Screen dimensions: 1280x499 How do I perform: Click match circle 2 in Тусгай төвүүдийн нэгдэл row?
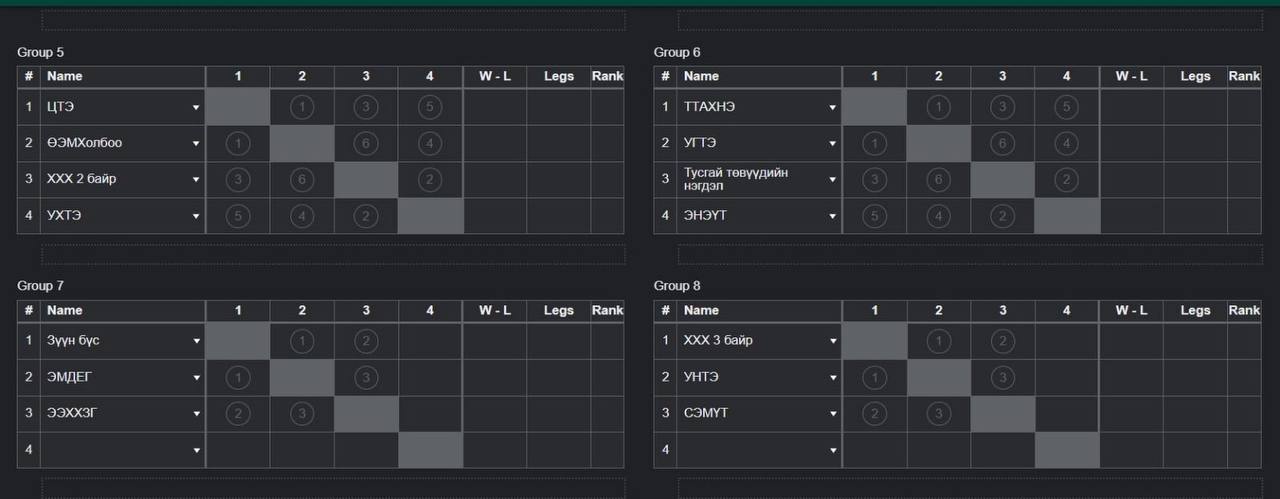pos(1066,180)
